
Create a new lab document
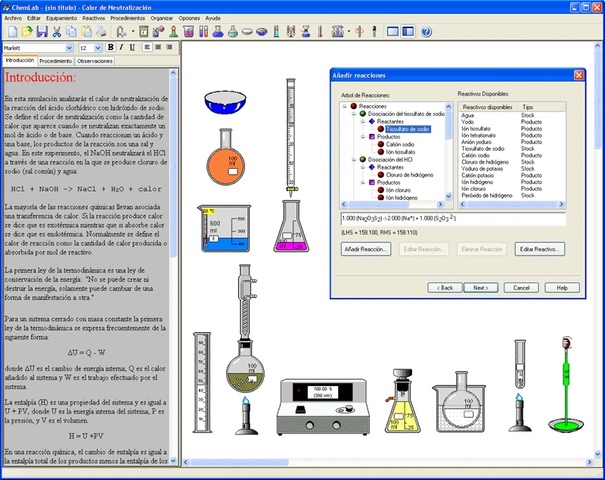click(13, 32)
